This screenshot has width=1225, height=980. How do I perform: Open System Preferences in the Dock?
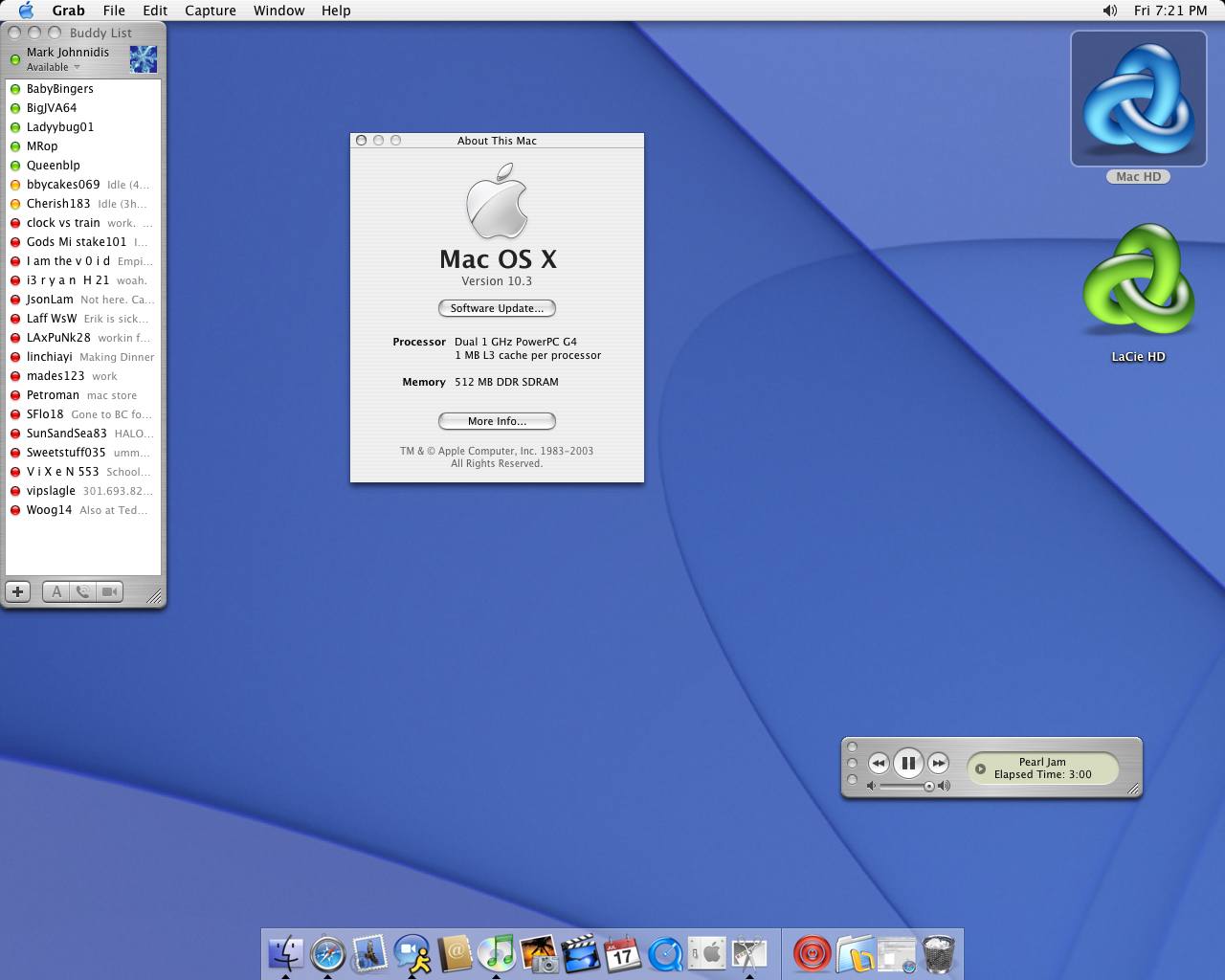(706, 952)
